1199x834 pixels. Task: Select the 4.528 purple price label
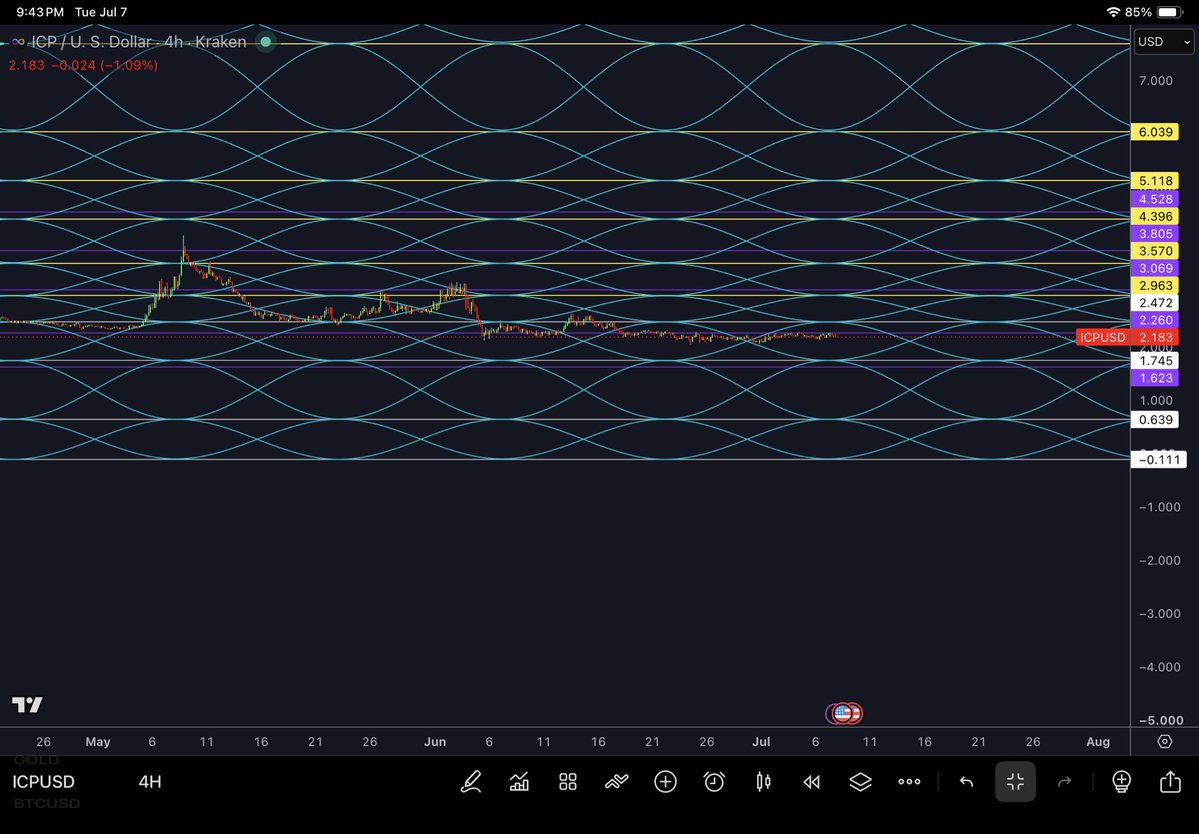coord(1155,199)
